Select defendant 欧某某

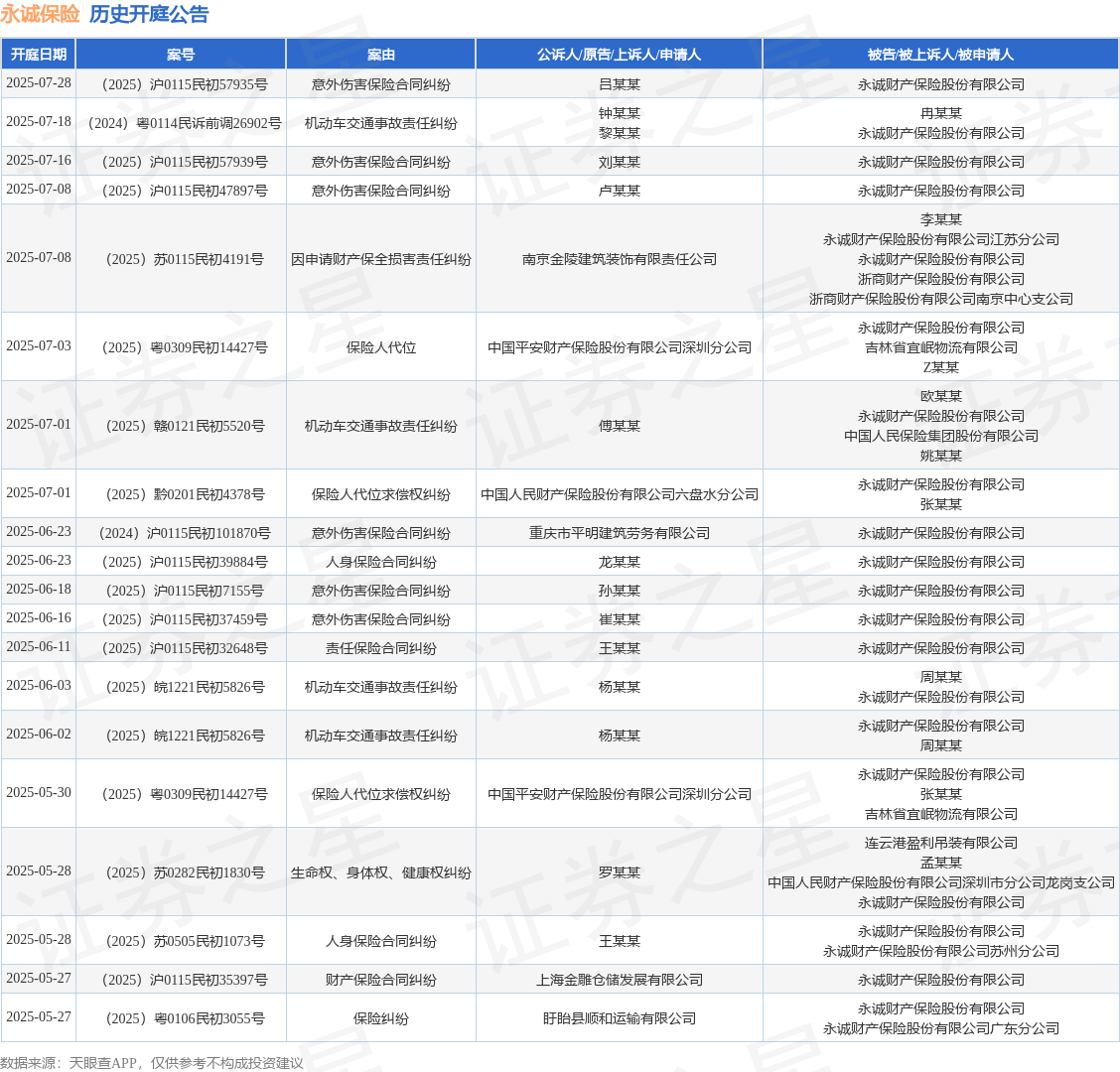click(x=940, y=396)
